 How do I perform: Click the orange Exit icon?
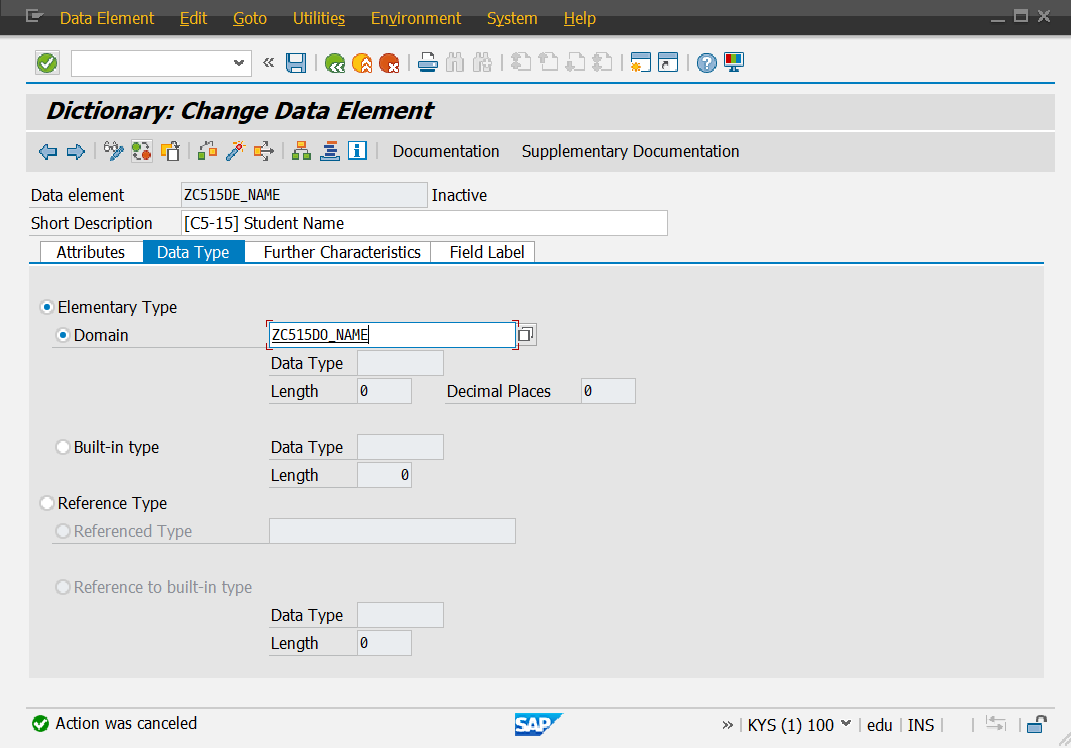[362, 64]
